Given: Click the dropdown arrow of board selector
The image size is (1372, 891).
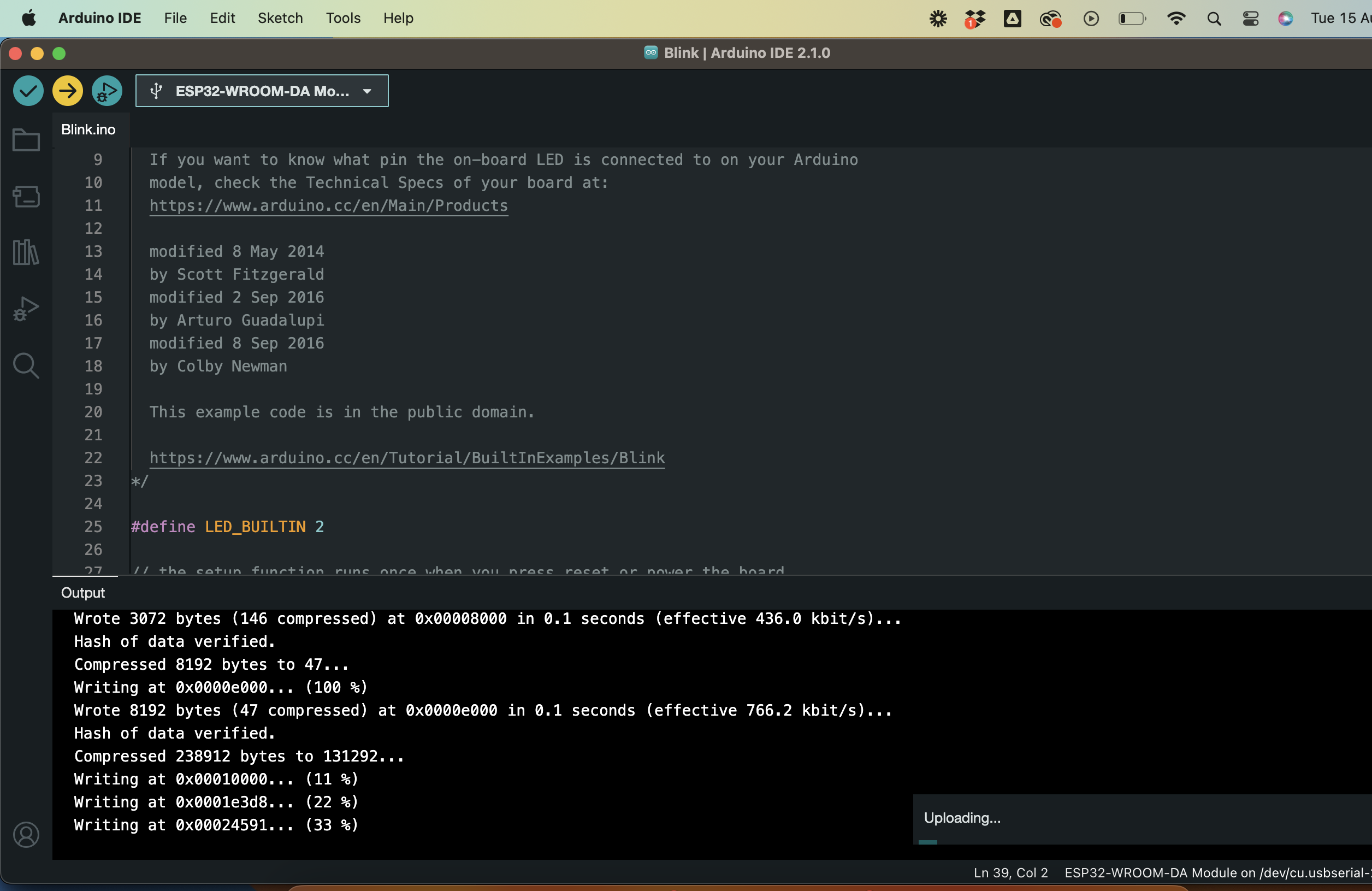Looking at the screenshot, I should (367, 91).
